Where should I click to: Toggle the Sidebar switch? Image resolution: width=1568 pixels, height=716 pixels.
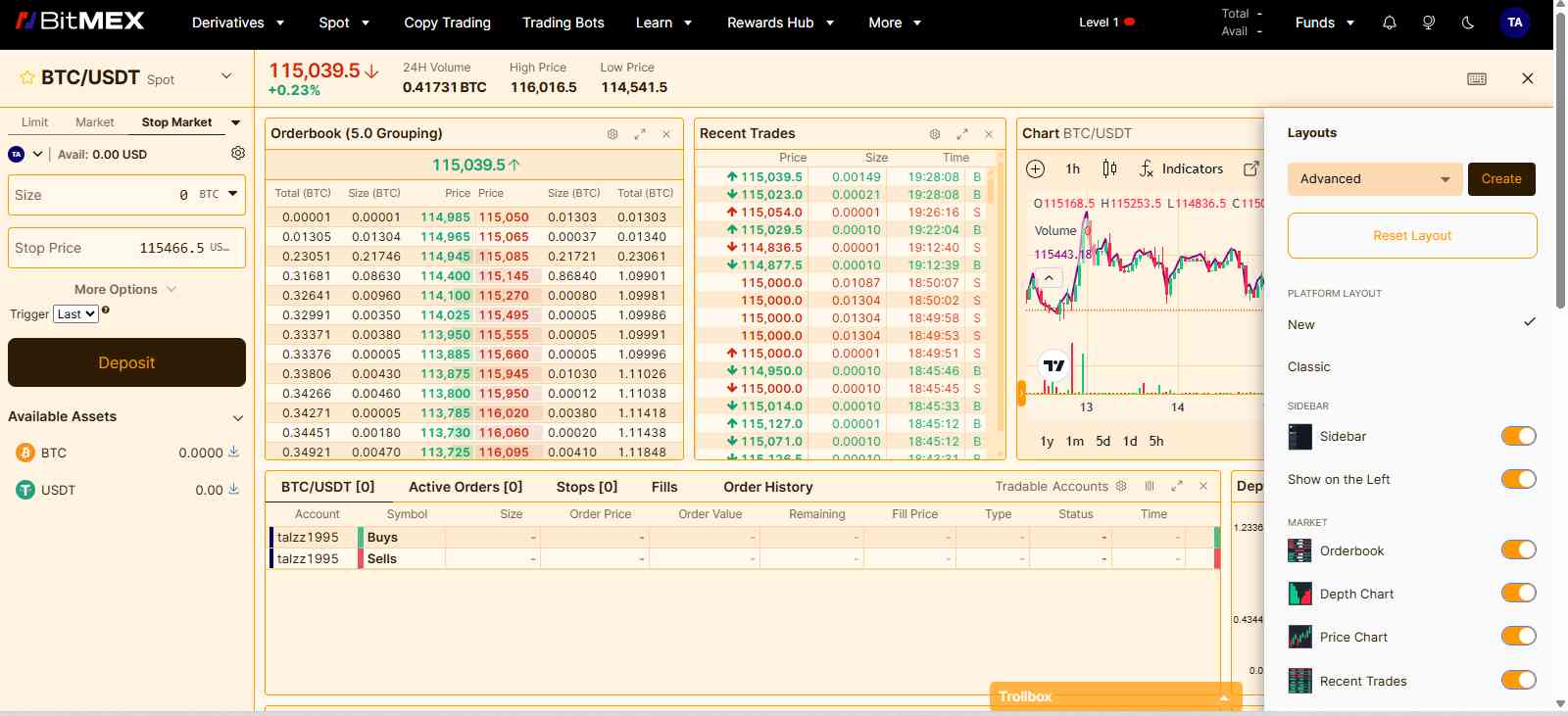pyautogui.click(x=1519, y=436)
